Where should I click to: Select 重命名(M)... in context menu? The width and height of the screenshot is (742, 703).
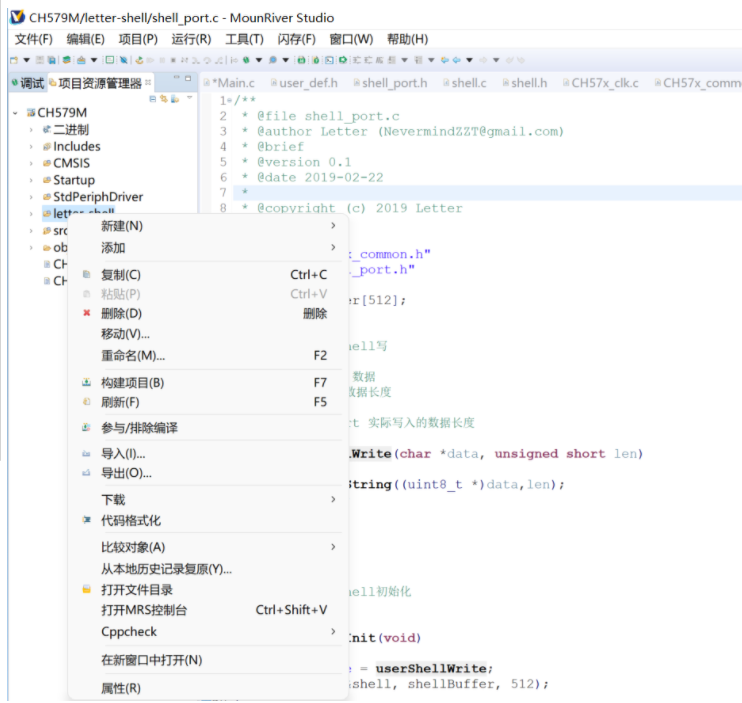point(208,355)
